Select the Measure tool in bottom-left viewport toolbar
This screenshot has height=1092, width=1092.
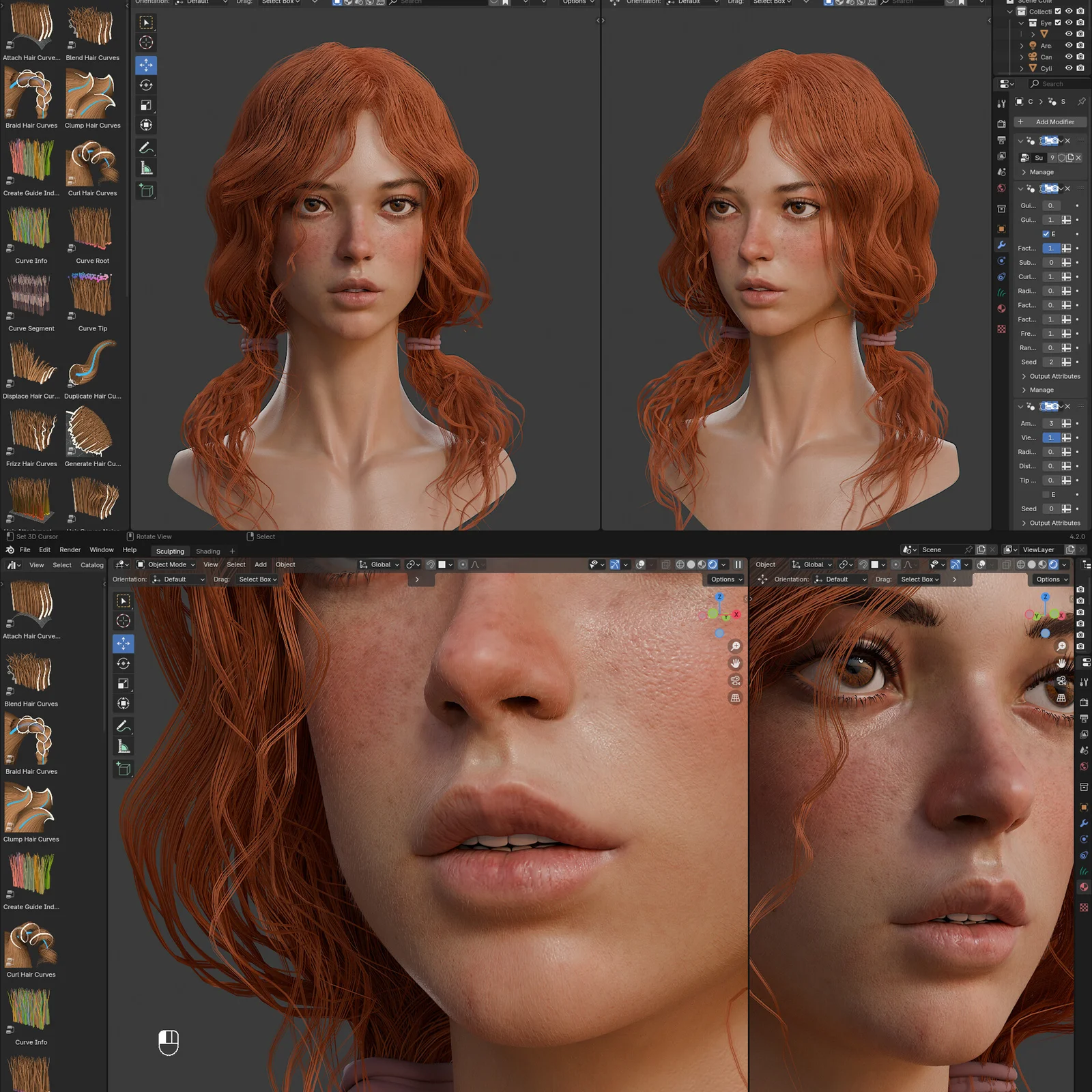(124, 747)
